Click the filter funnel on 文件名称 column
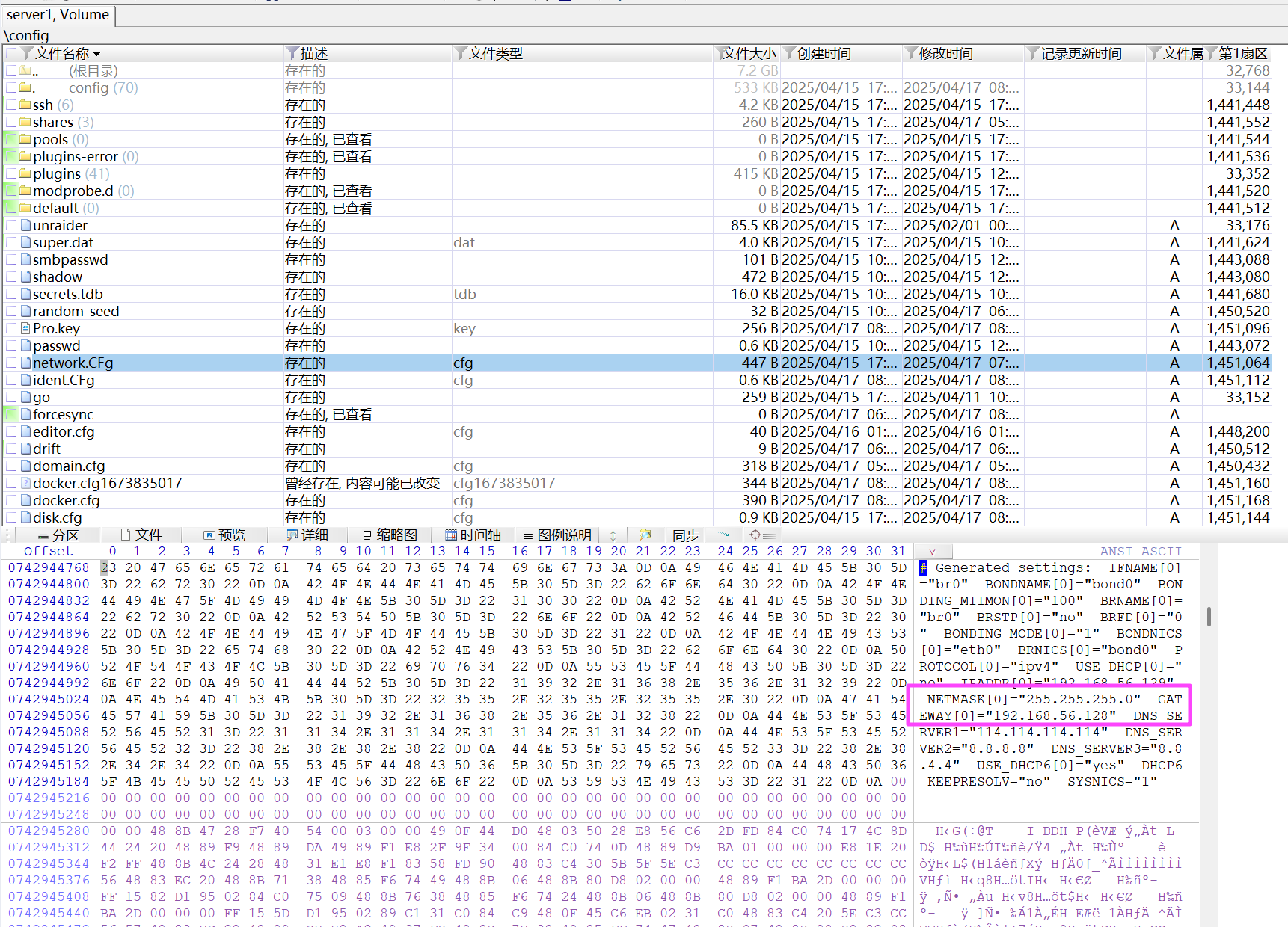The width and height of the screenshot is (1288, 927). tap(27, 53)
